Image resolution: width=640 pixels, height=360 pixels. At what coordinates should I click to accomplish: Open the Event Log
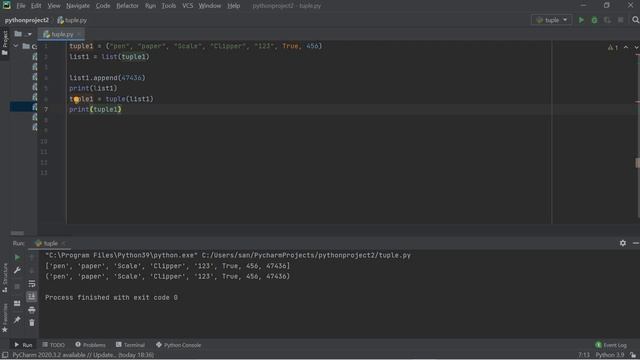click(x=611, y=345)
